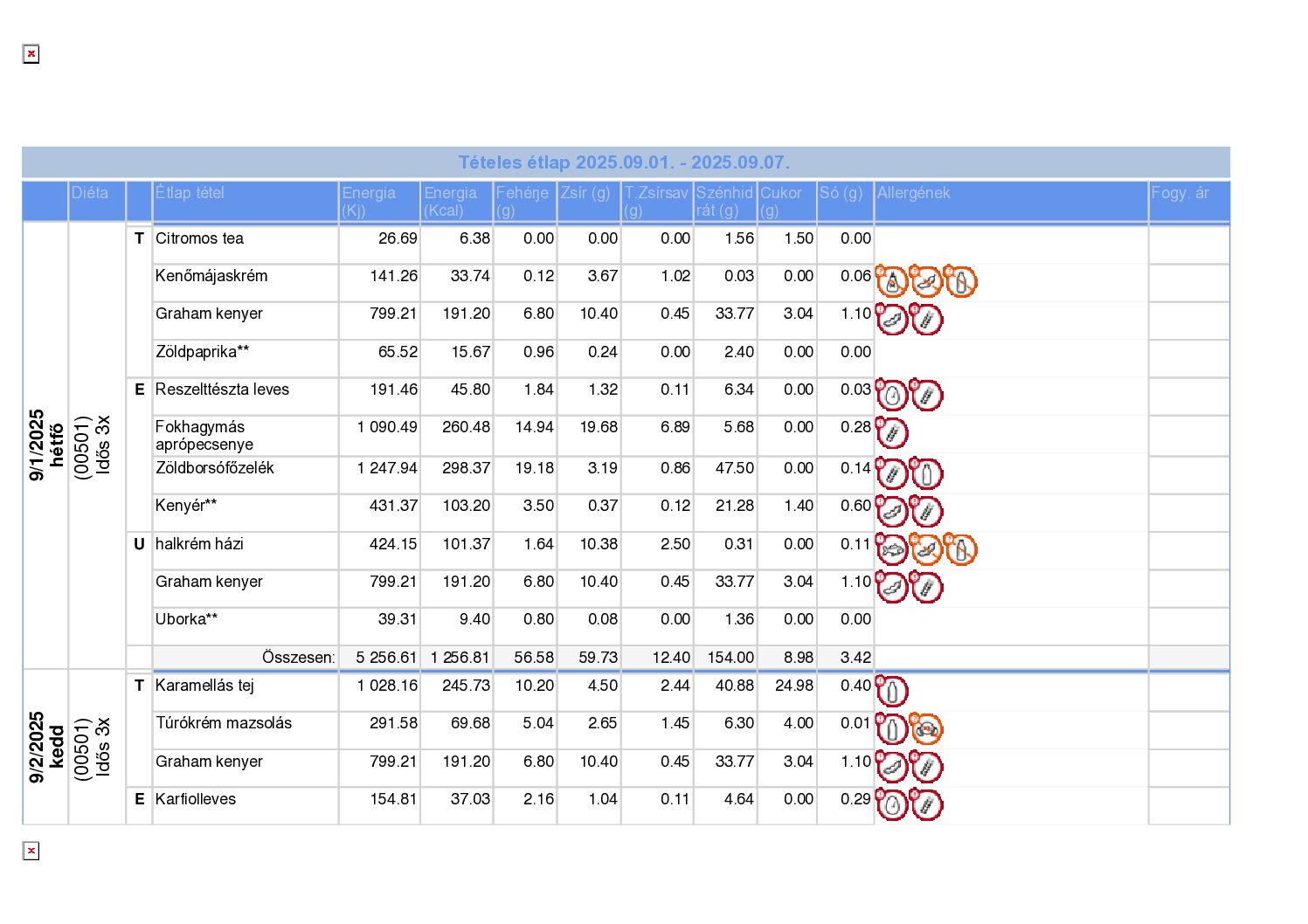Click the broken image icon at top left
The image size is (1308, 924).
point(31,54)
